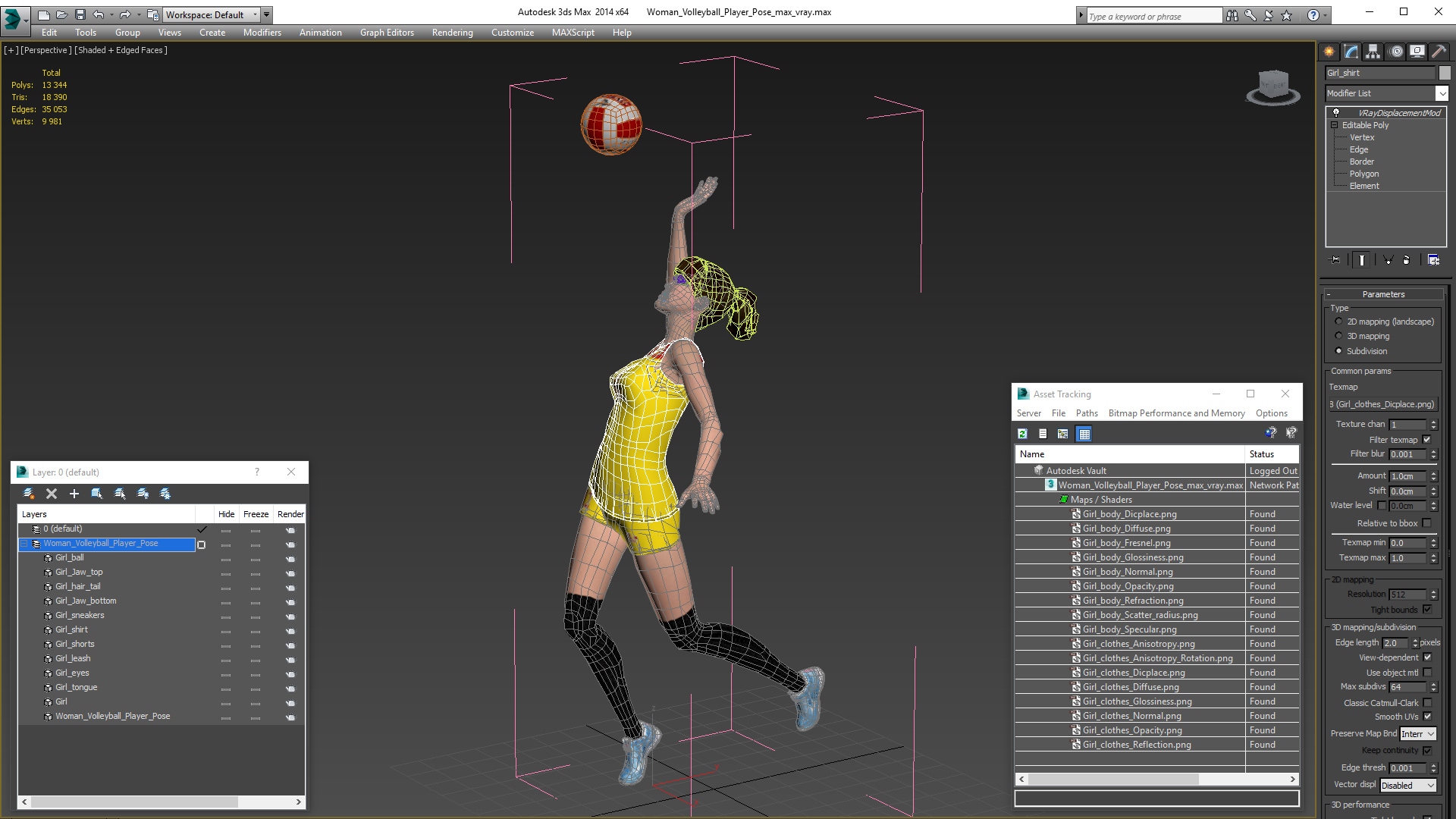Click Texmap Girl_clothes_Dicplace.png button

[x=1383, y=404]
